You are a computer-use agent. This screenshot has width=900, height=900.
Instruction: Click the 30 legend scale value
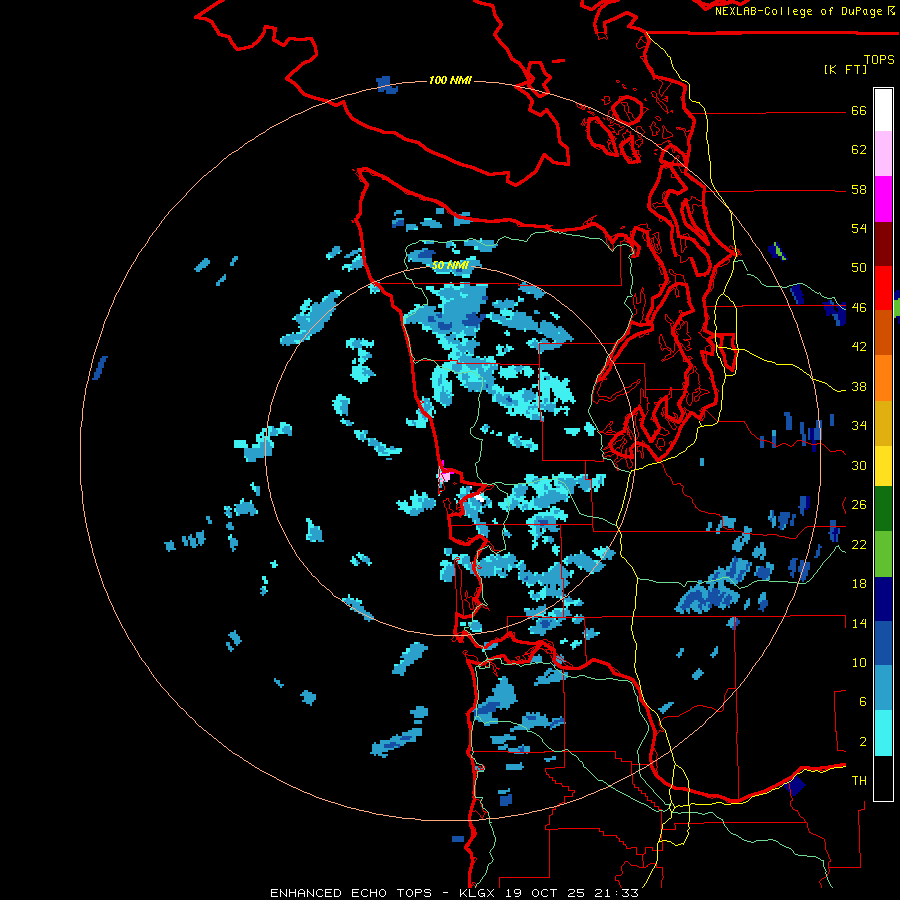[859, 465]
